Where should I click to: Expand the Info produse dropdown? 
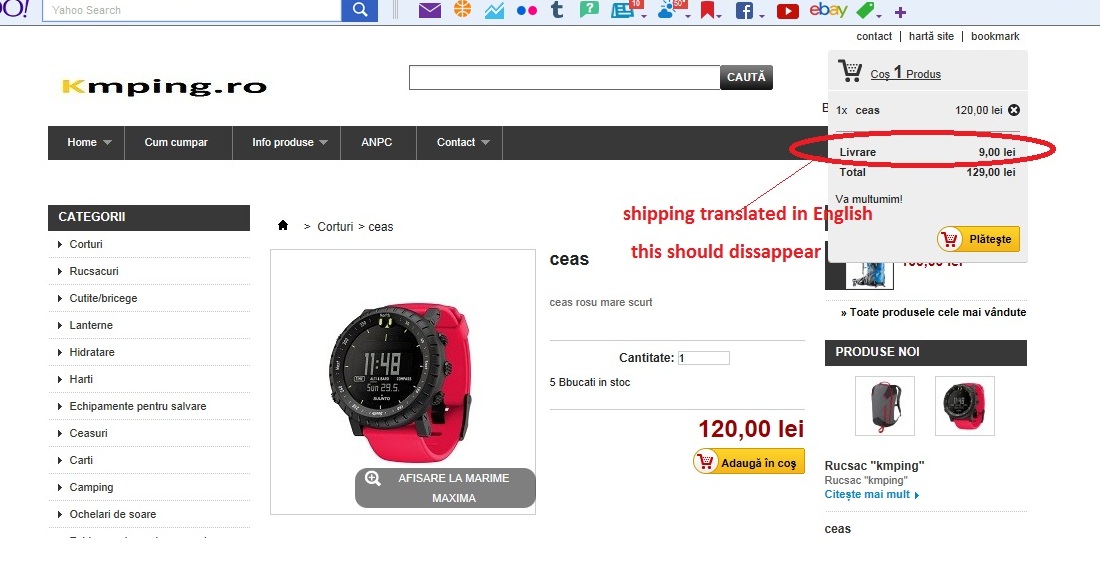pos(323,142)
